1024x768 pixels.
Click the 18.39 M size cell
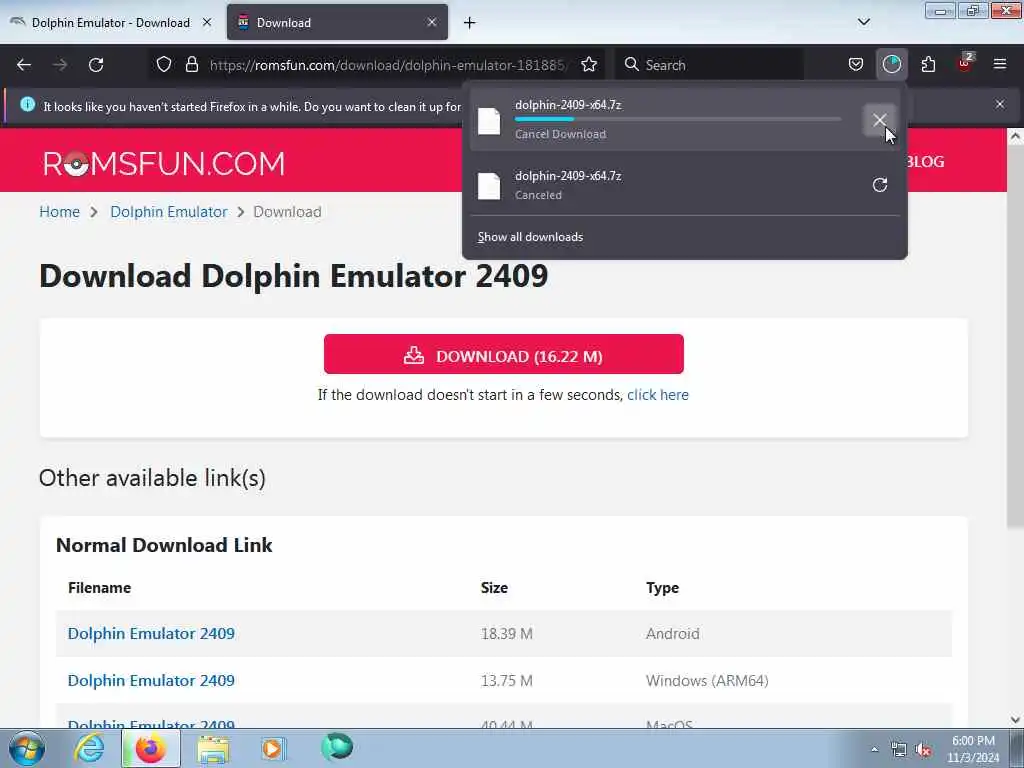(x=507, y=633)
